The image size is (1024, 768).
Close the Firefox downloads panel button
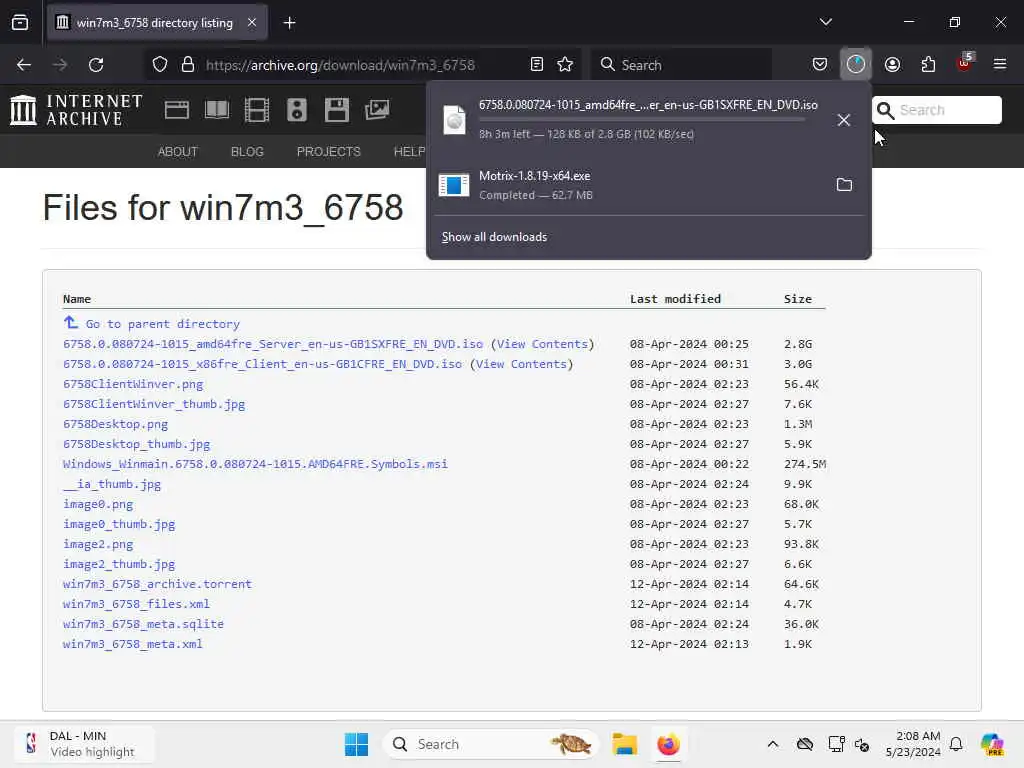[856, 65]
